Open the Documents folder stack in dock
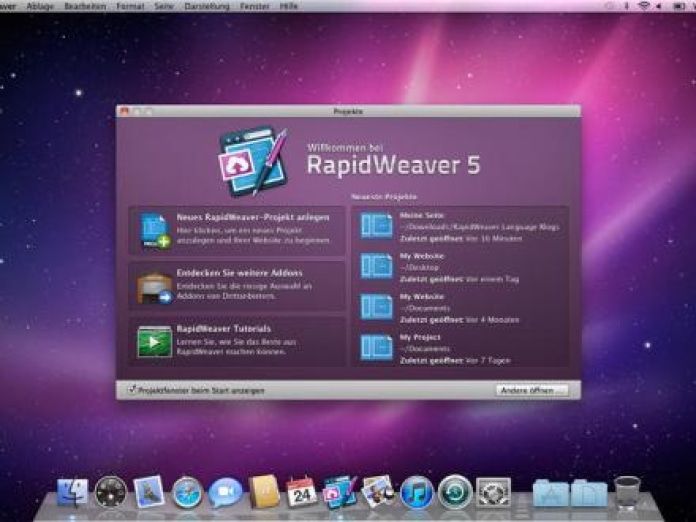 click(x=589, y=493)
